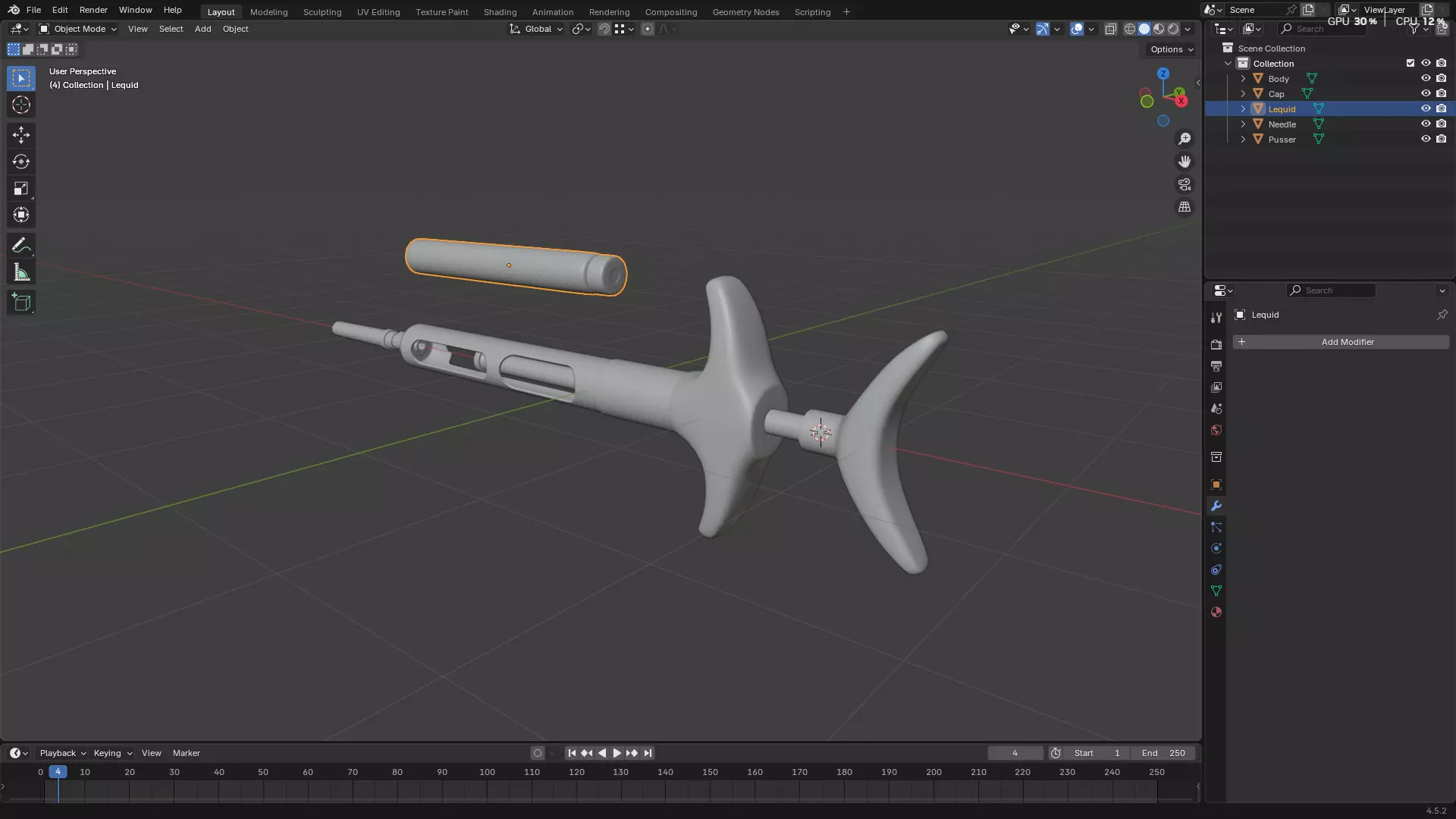Open the Marker menu in timeline
Image resolution: width=1456 pixels, height=819 pixels.
click(x=186, y=753)
